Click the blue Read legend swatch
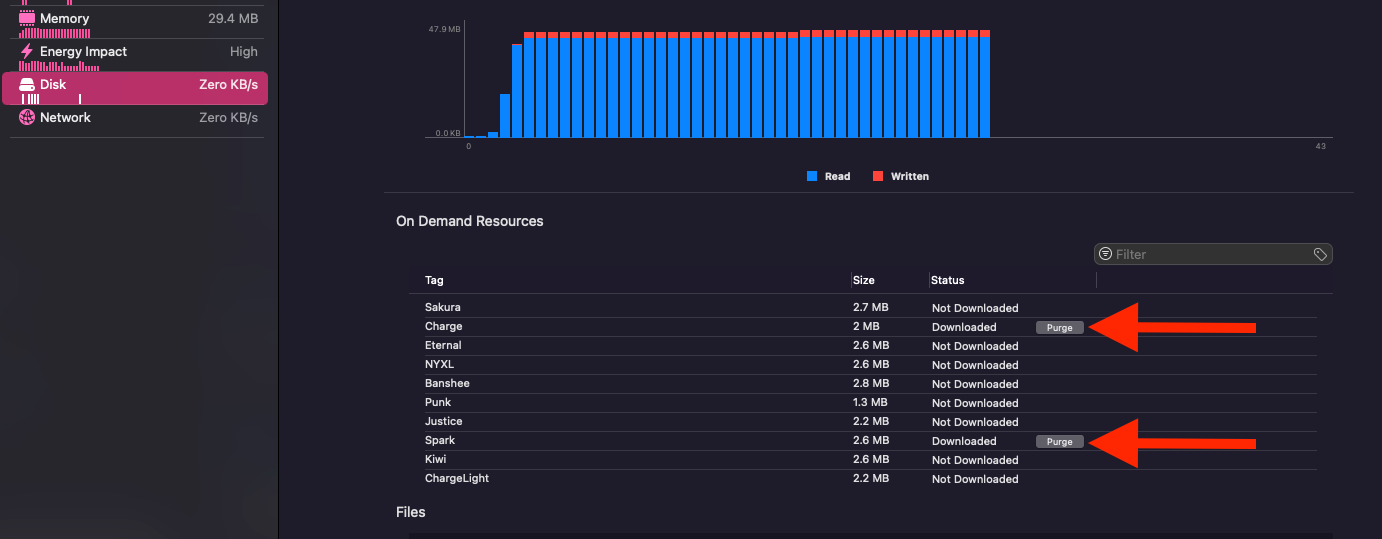1382x539 pixels. point(812,176)
